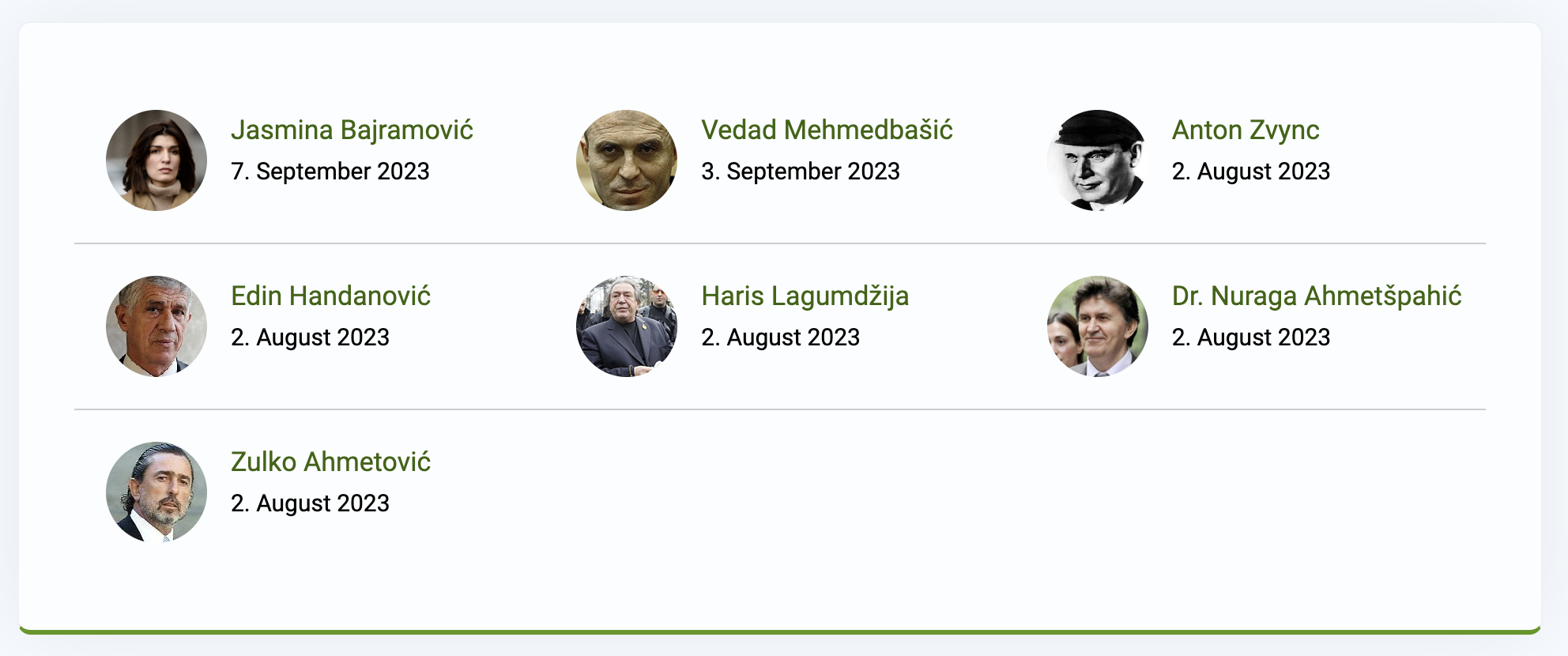The width and height of the screenshot is (1568, 656).
Task: Click the date under Edin Handanović
Action: point(310,337)
